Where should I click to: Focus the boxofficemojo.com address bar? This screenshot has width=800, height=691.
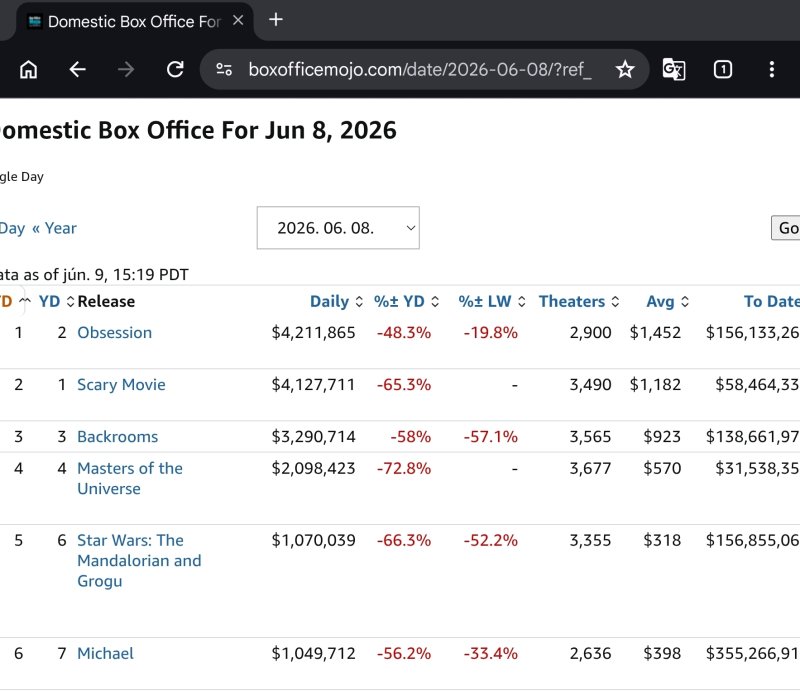pyautogui.click(x=419, y=69)
